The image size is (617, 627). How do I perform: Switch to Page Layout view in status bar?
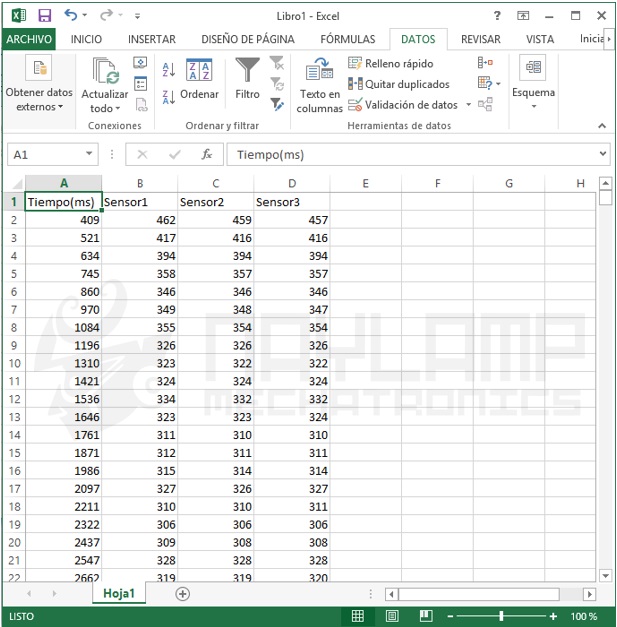pyautogui.click(x=392, y=616)
